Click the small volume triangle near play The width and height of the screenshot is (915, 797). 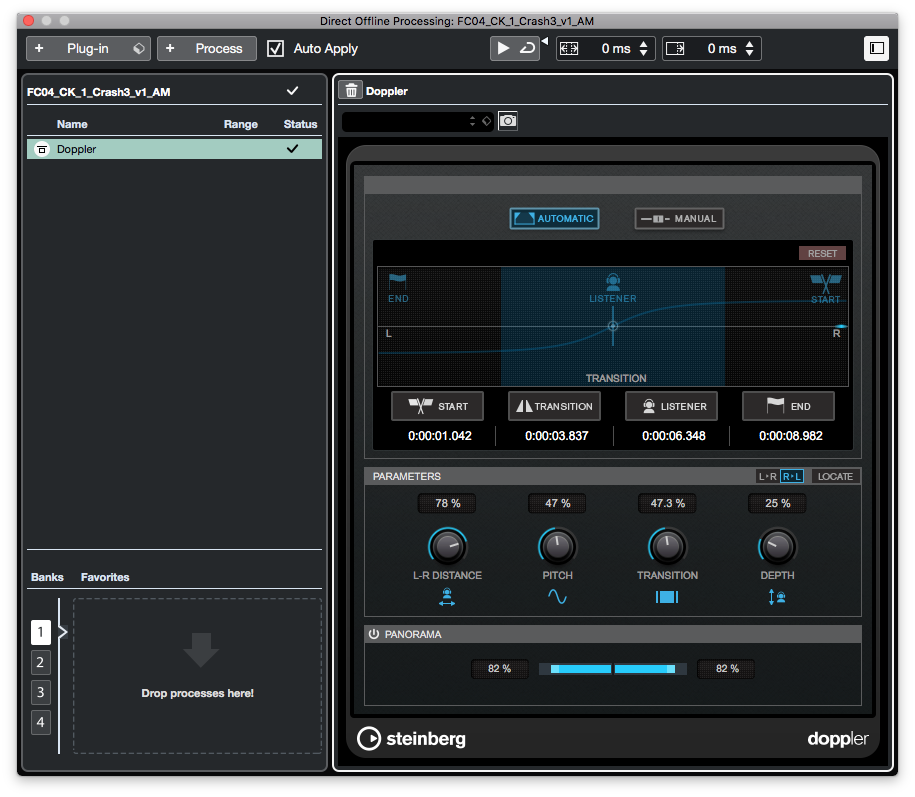[544, 41]
